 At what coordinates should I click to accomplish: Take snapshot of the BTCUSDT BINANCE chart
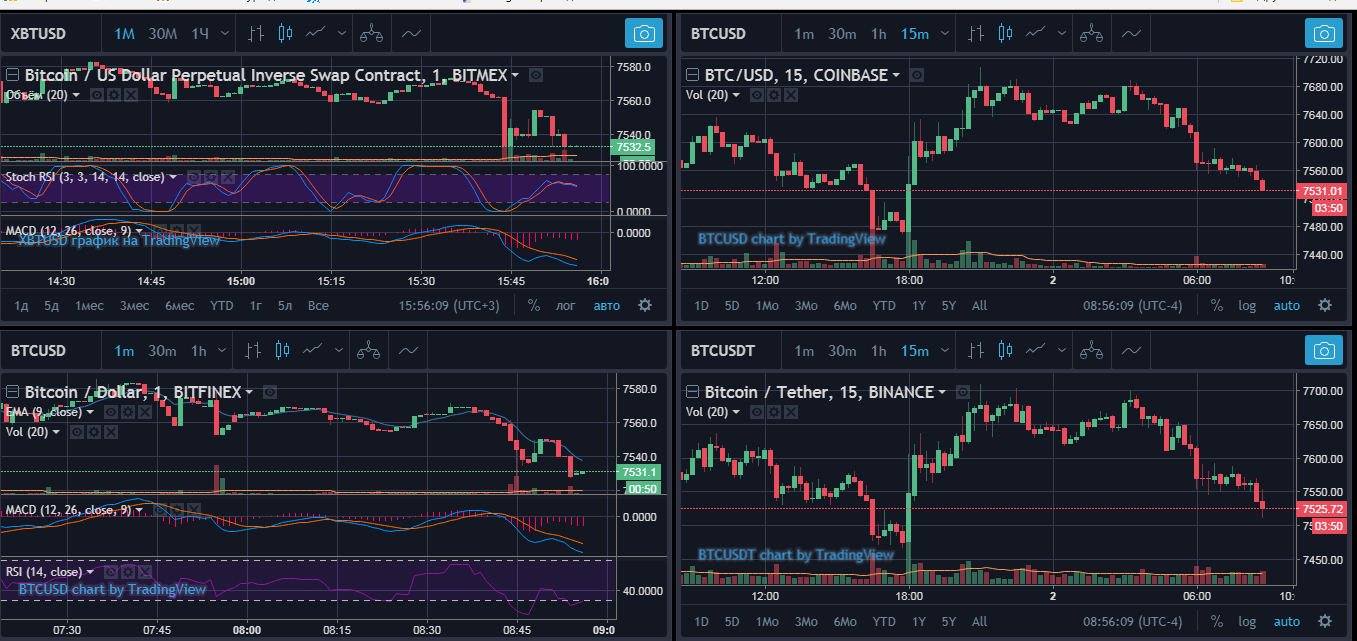tap(1324, 350)
